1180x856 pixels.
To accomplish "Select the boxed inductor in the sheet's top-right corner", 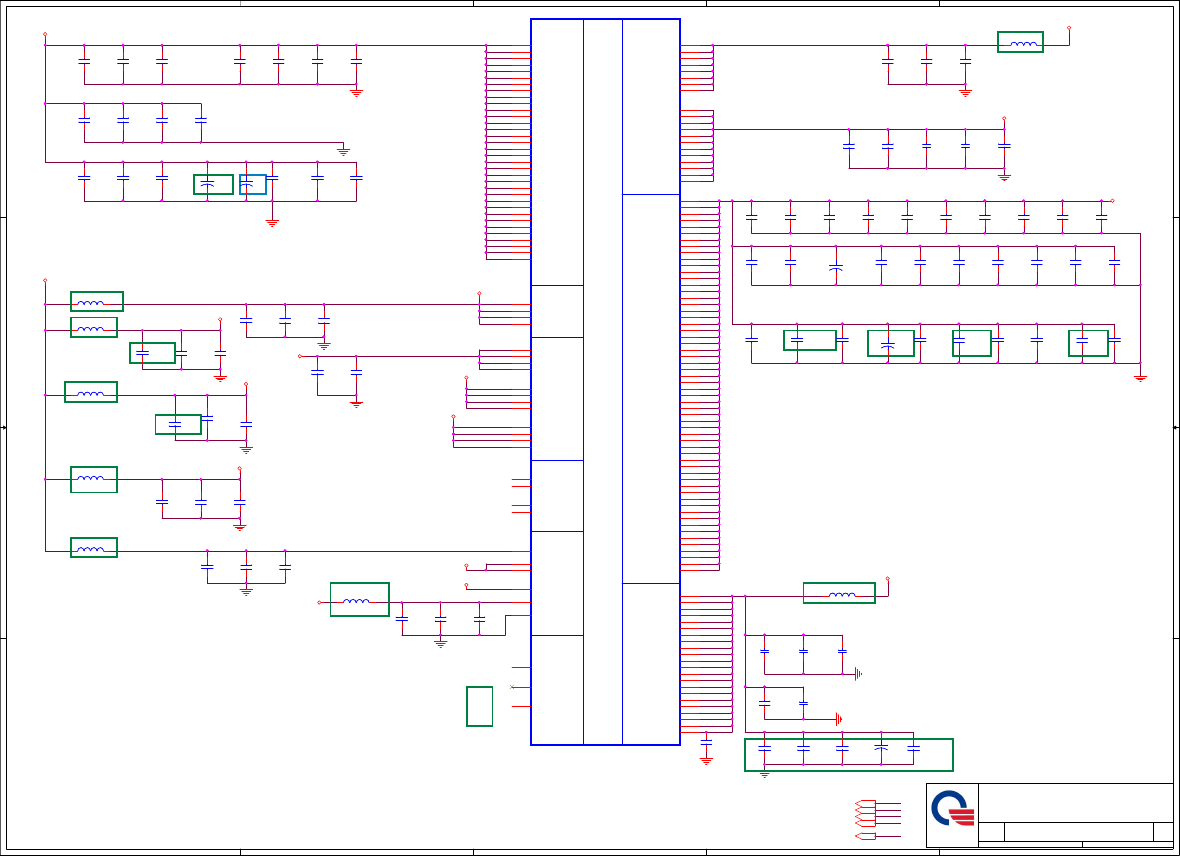I will (1020, 42).
